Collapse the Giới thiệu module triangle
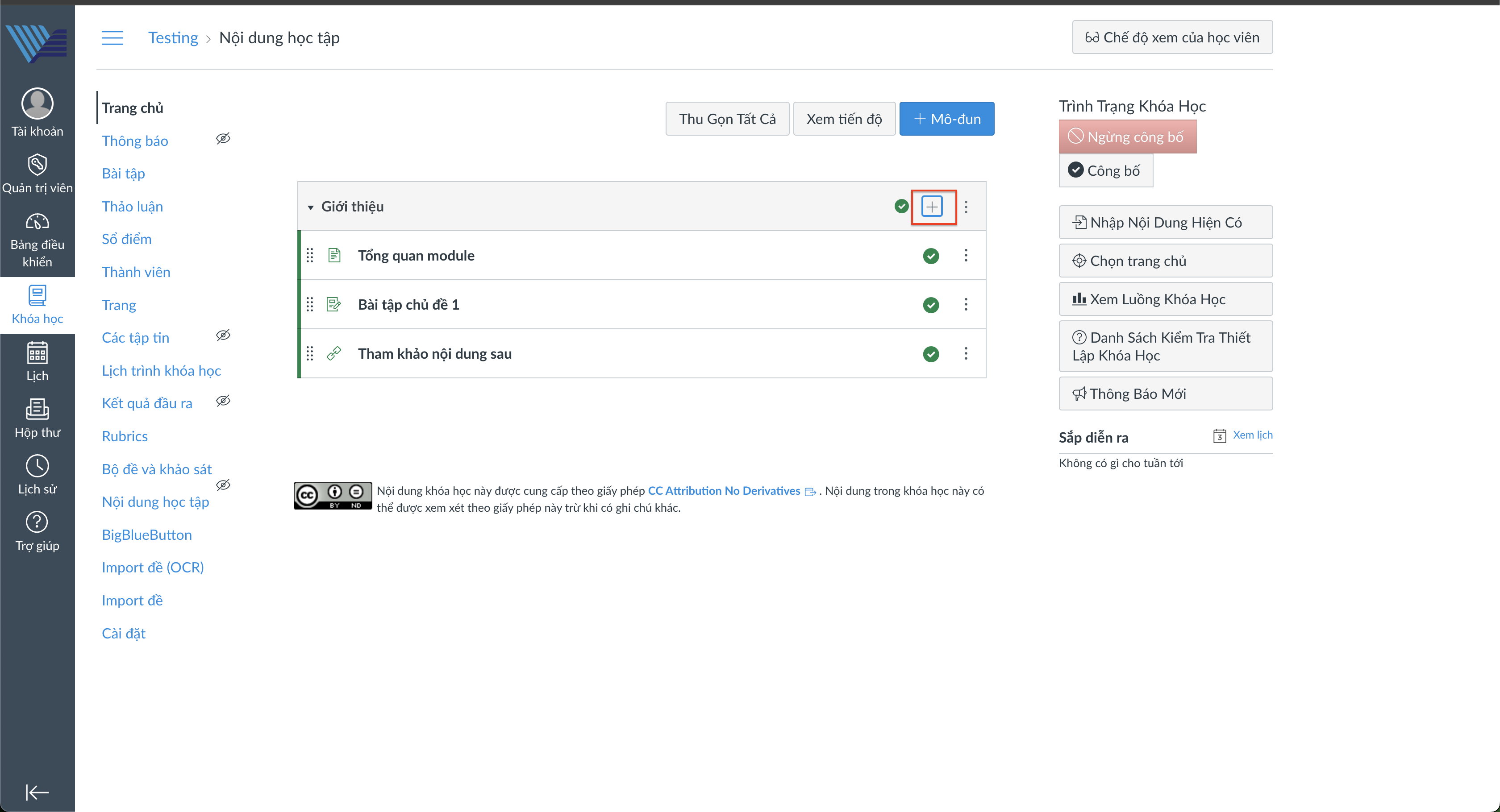1500x812 pixels. [x=310, y=207]
